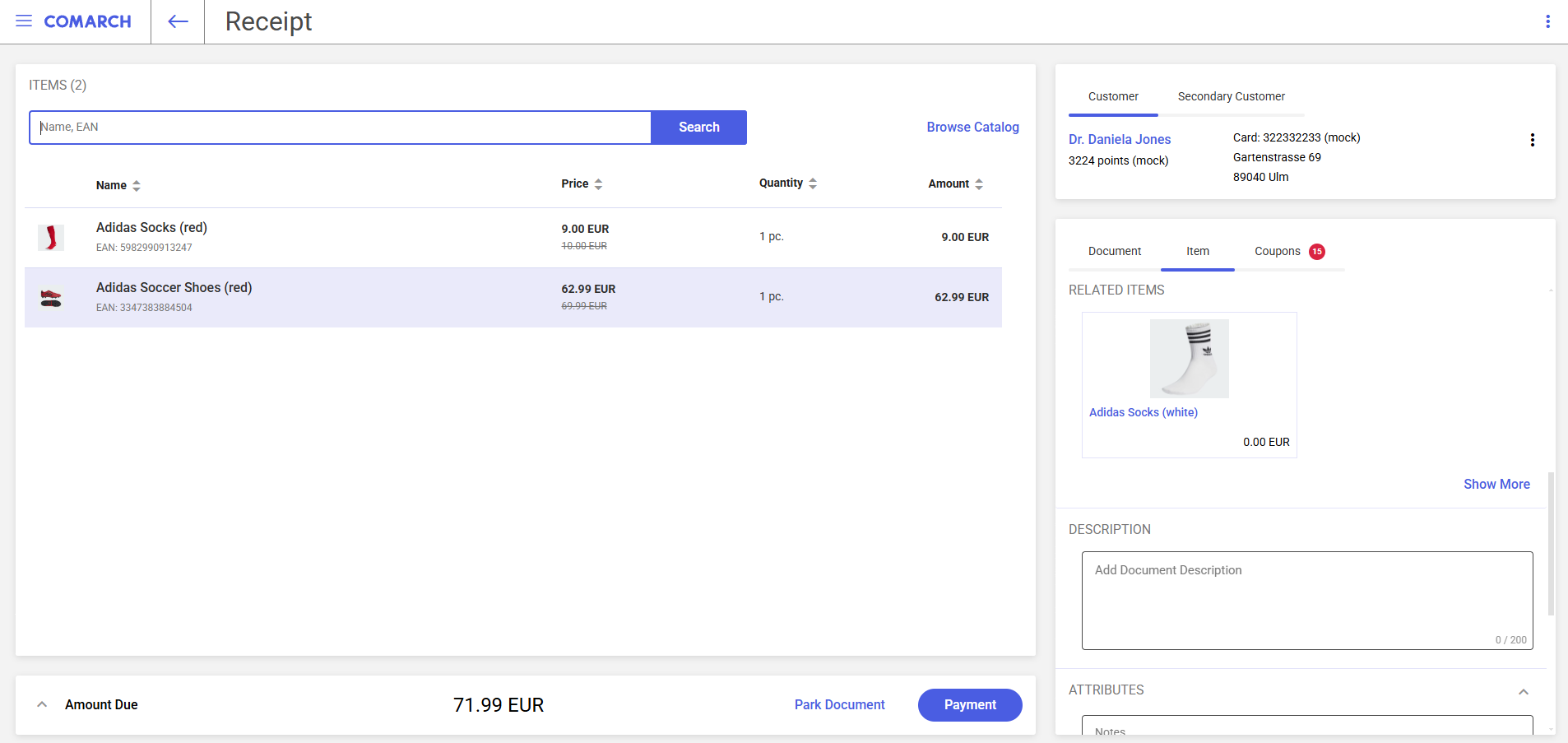Click the Search button
Viewport: 1568px width, 743px height.
[699, 128]
